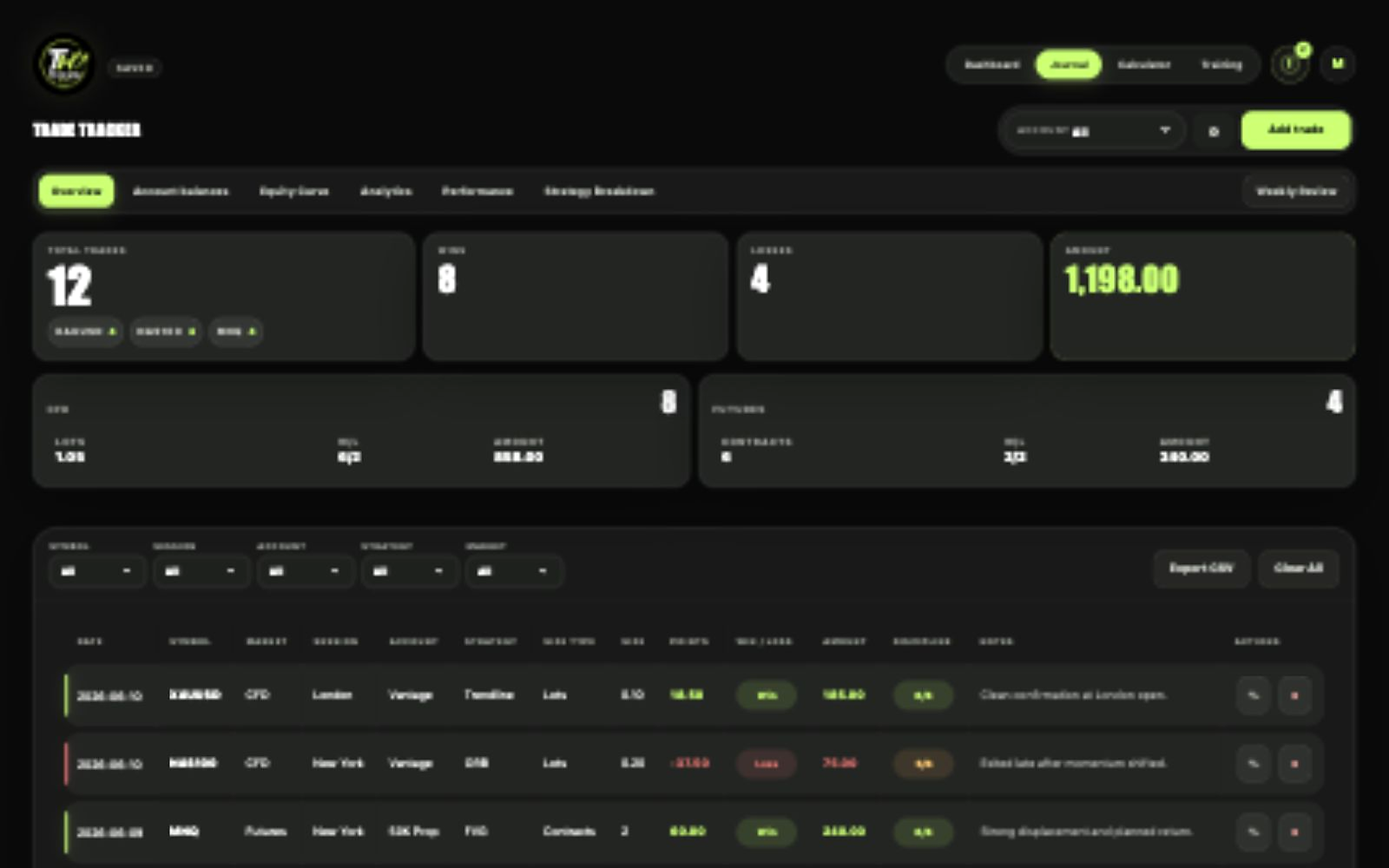Click the Wins card showing 8
1389x868 pixels.
576,296
